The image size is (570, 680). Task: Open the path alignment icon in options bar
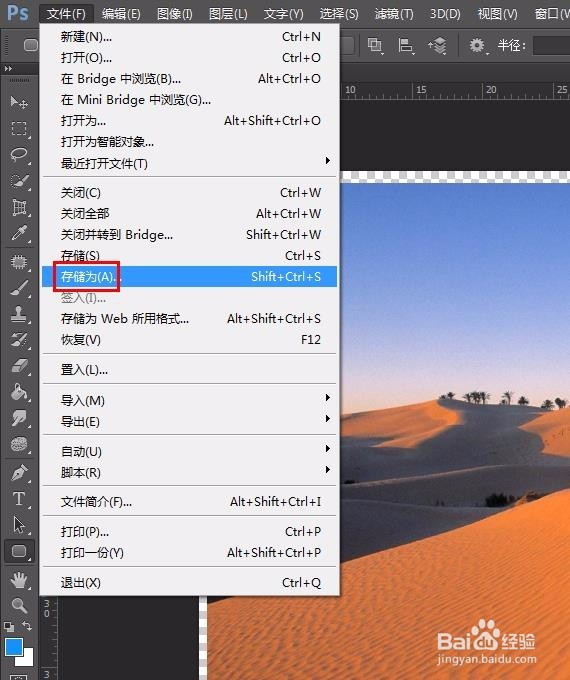(x=406, y=45)
